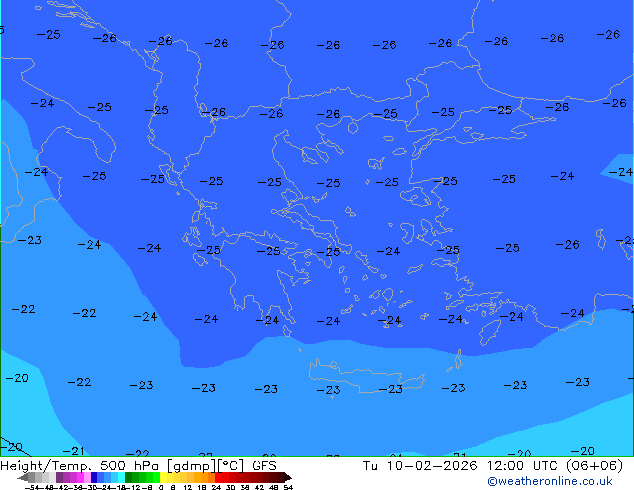Open the weatheronline.co.uk copyright link
634x490 pixels.
point(550,481)
